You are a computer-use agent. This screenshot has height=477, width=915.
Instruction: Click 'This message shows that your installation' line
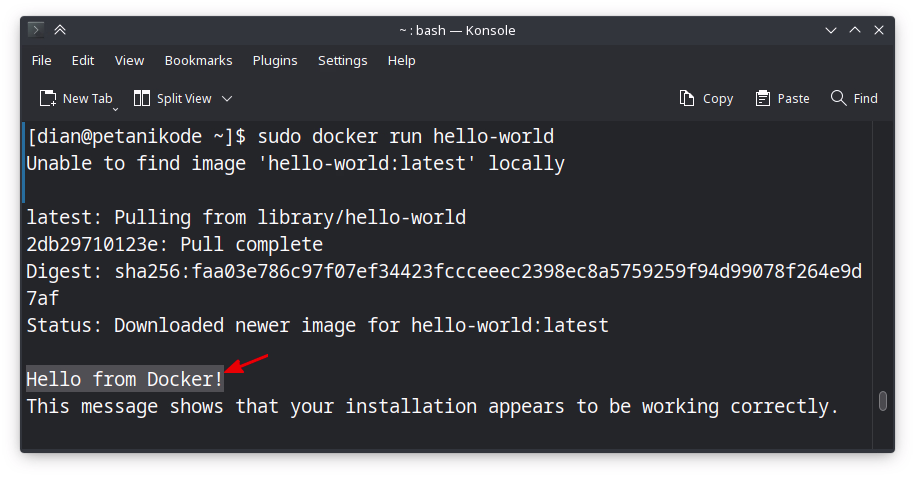(432, 406)
